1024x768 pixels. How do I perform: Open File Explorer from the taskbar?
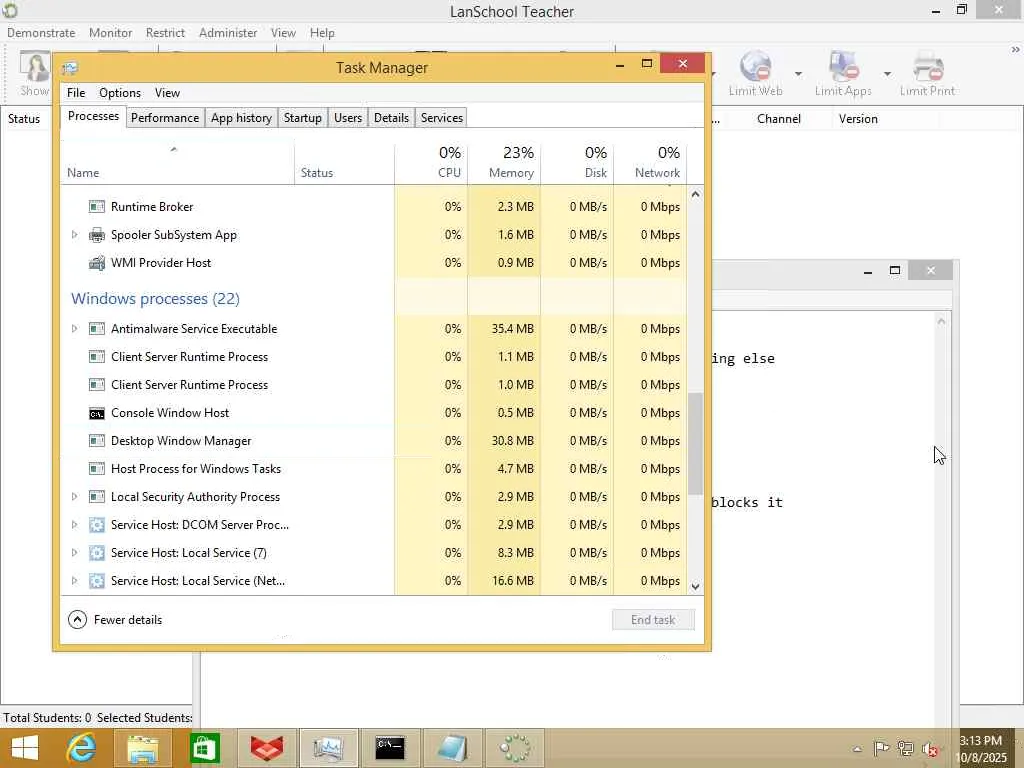coord(142,748)
